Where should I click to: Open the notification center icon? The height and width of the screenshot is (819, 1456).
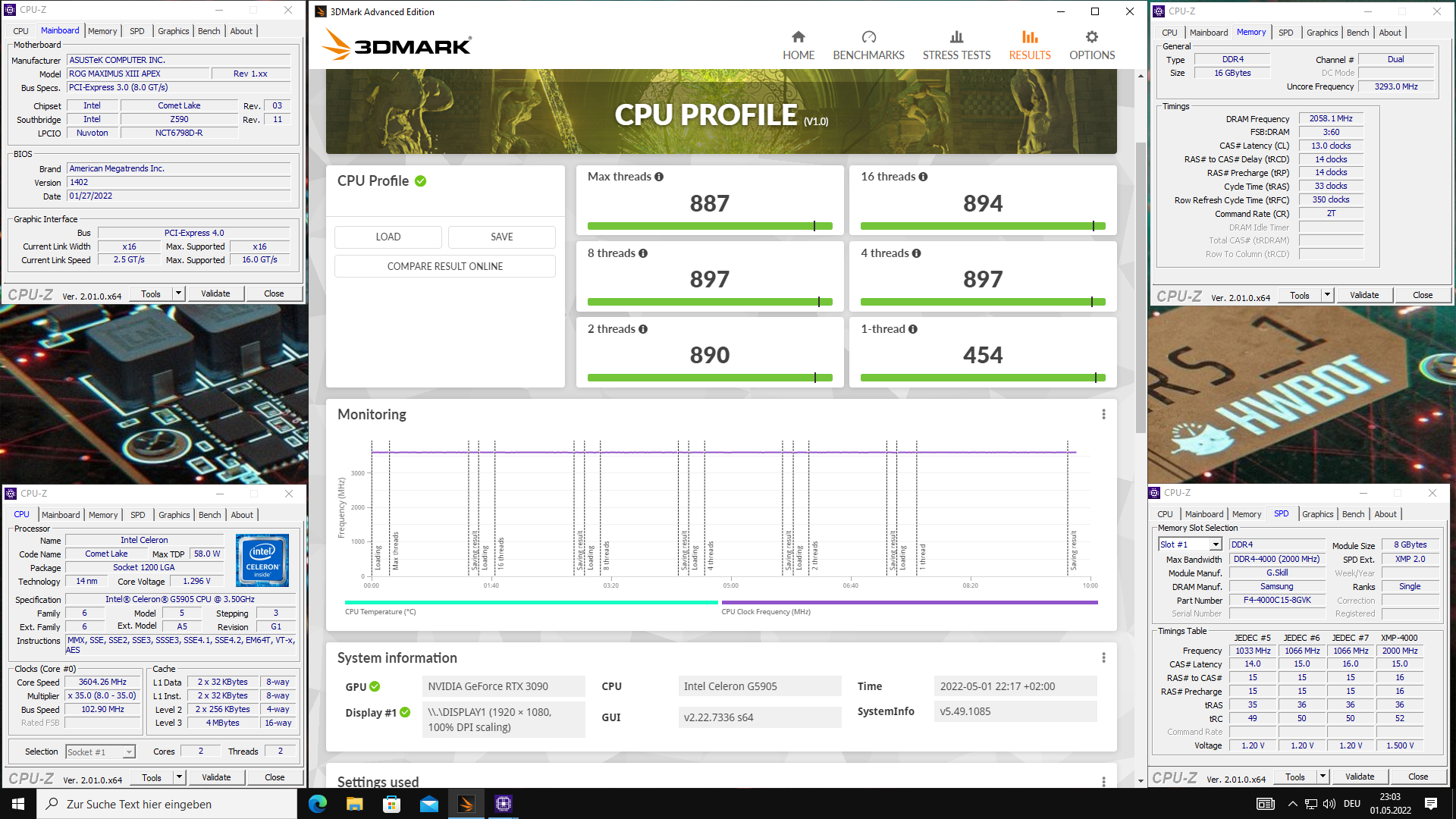1431,804
